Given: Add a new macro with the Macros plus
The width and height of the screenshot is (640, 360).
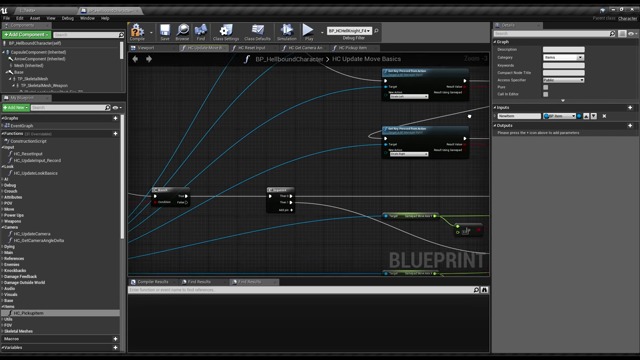Looking at the screenshot, I should click(x=116, y=339).
